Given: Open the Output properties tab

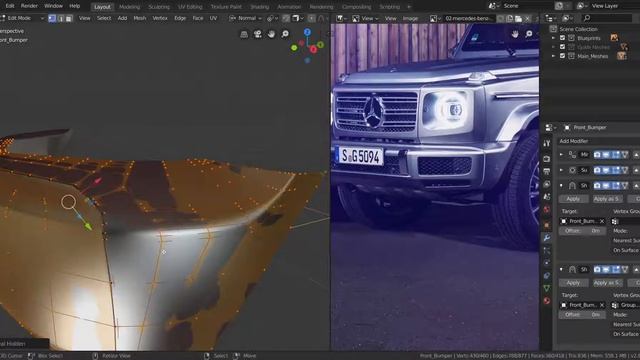Looking at the screenshot, I should tap(547, 171).
